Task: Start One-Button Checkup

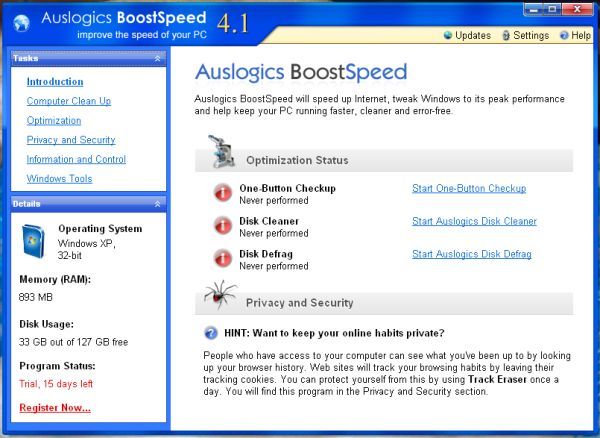Action: [469, 189]
